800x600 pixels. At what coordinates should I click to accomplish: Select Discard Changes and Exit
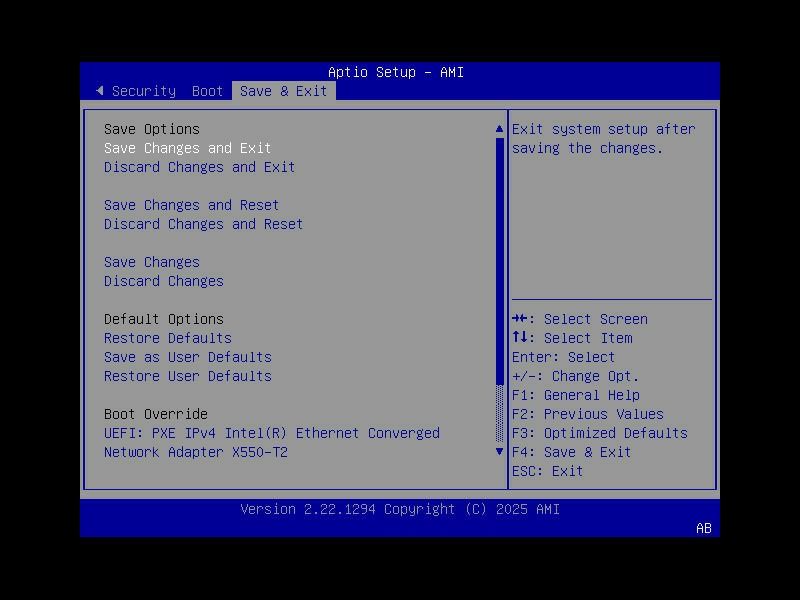coord(199,167)
